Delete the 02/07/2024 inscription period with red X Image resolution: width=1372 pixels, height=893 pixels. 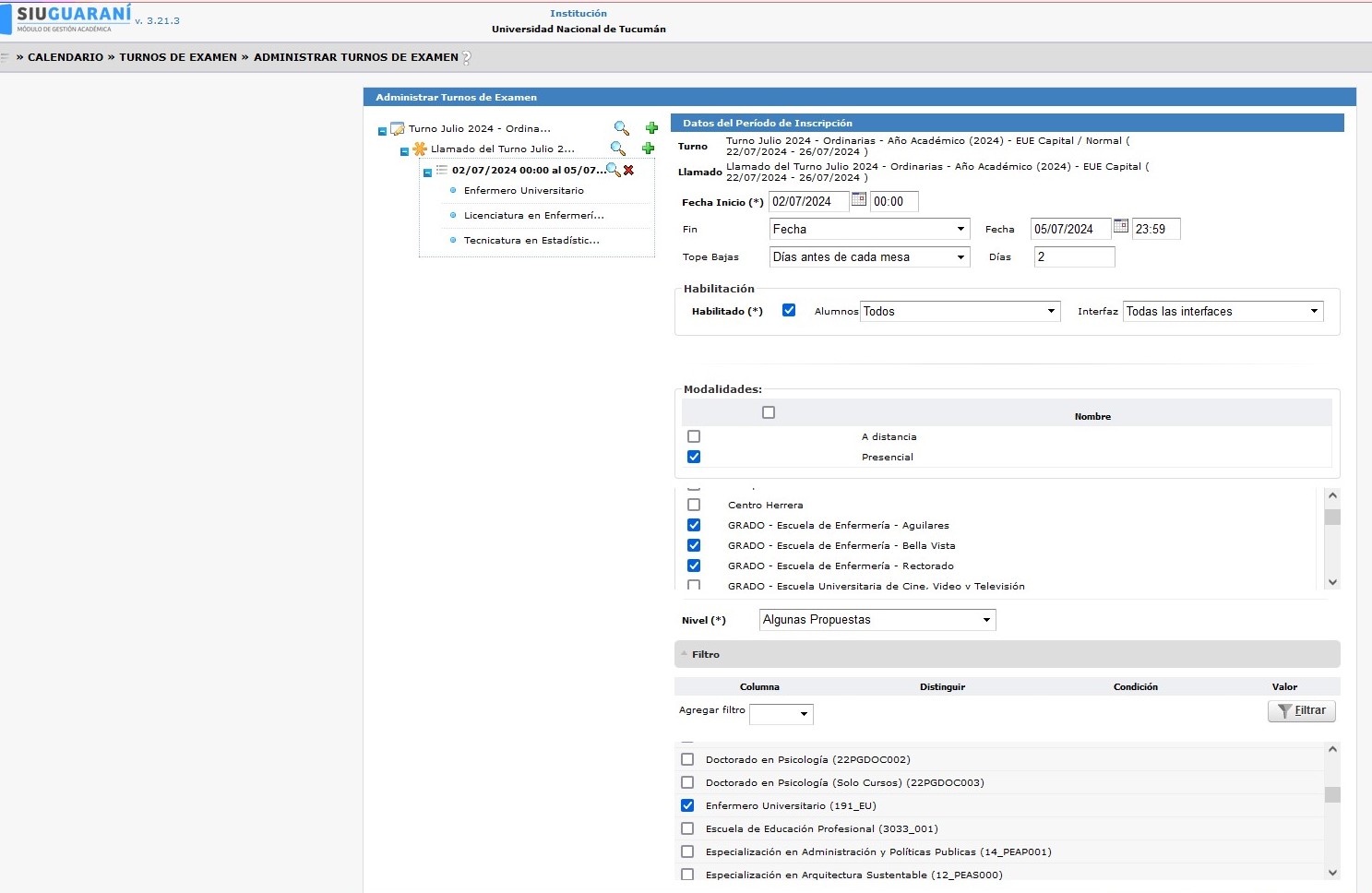(x=628, y=170)
